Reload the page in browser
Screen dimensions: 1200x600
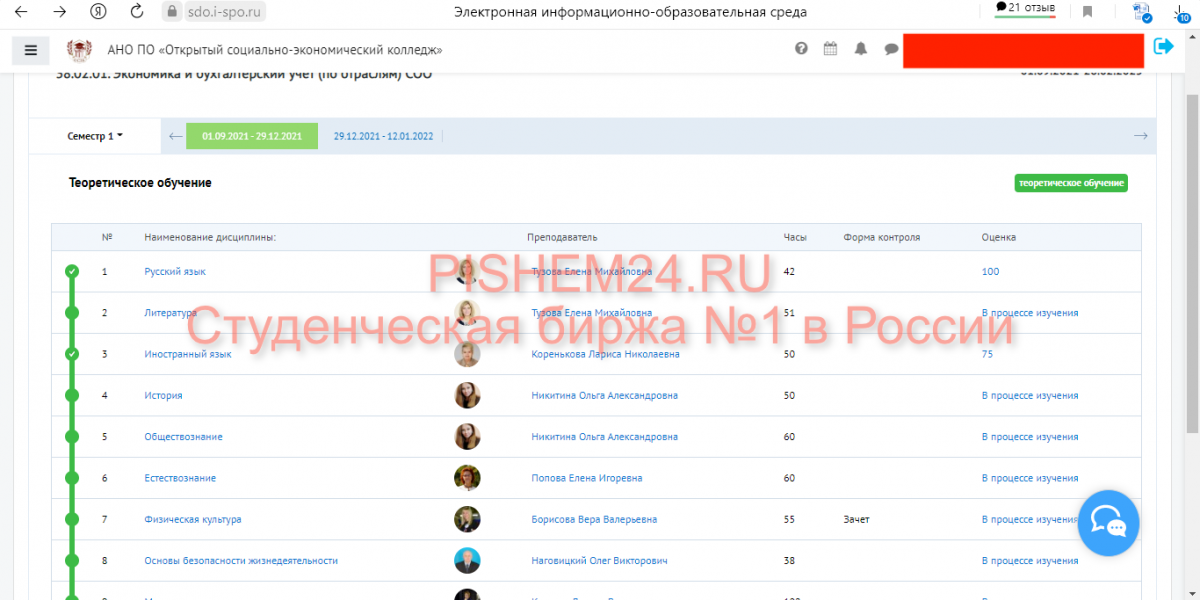tap(137, 12)
